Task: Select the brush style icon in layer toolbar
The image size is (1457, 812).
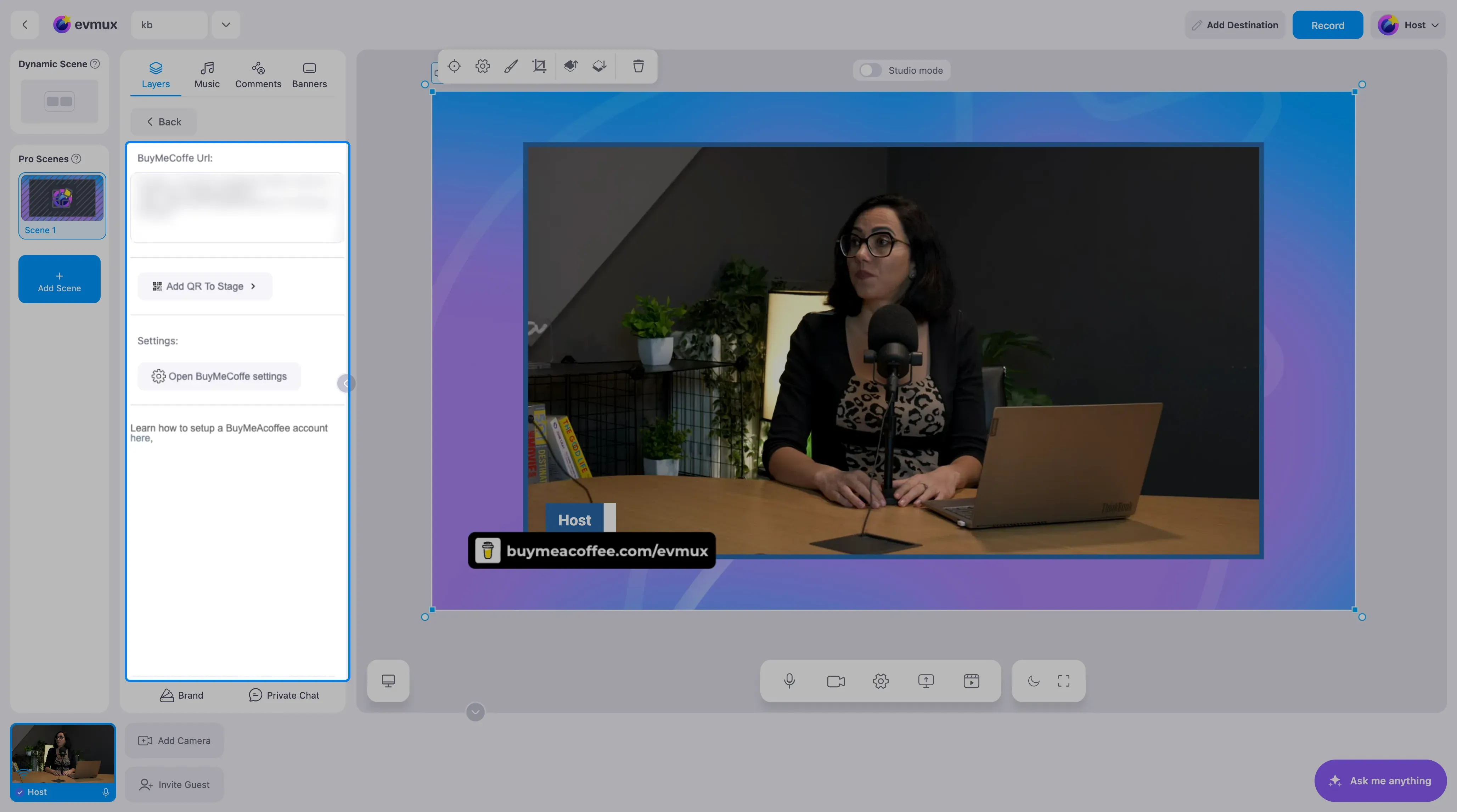Action: [511, 66]
